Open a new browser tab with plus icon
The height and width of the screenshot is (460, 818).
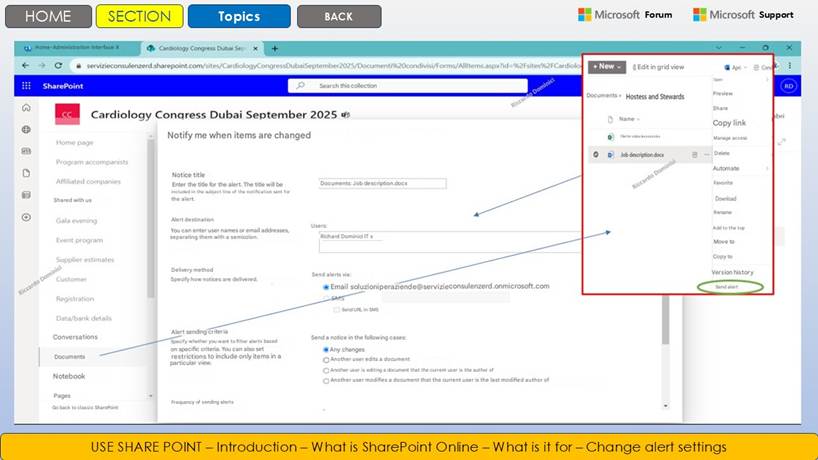click(x=275, y=48)
